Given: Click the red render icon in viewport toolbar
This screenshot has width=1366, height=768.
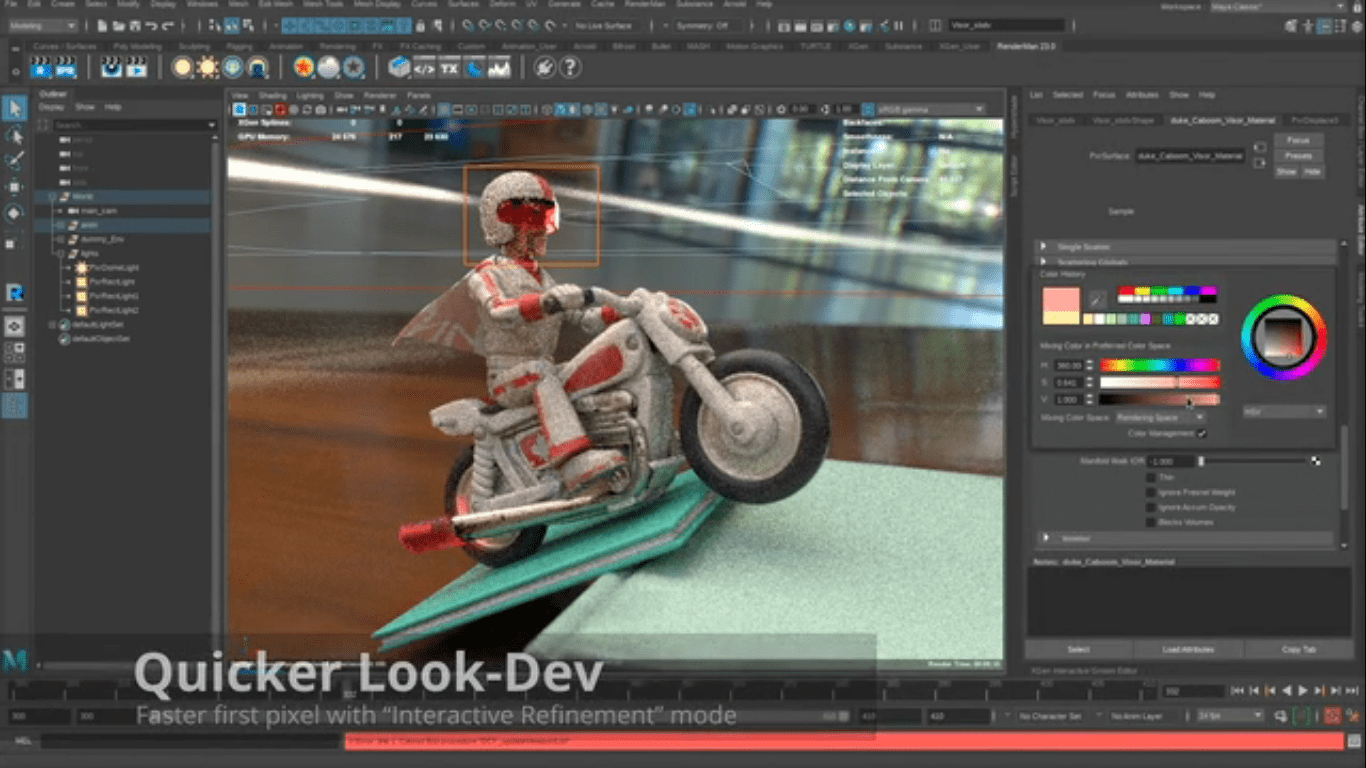Looking at the screenshot, I should [x=280, y=109].
